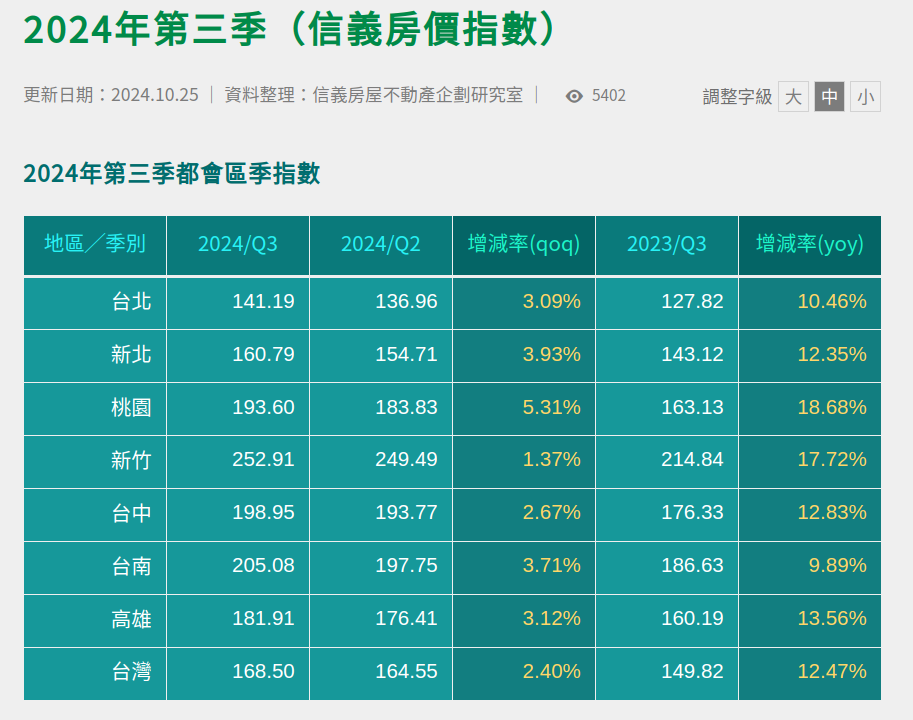Select the 2023/Q3 column header

[667, 245]
